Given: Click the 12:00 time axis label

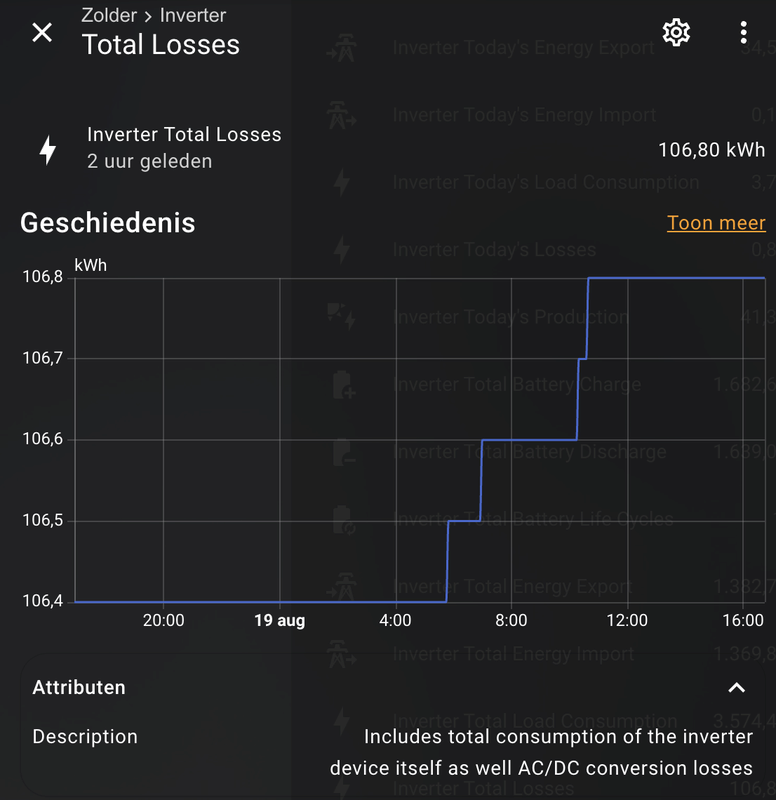Looking at the screenshot, I should 627,621.
